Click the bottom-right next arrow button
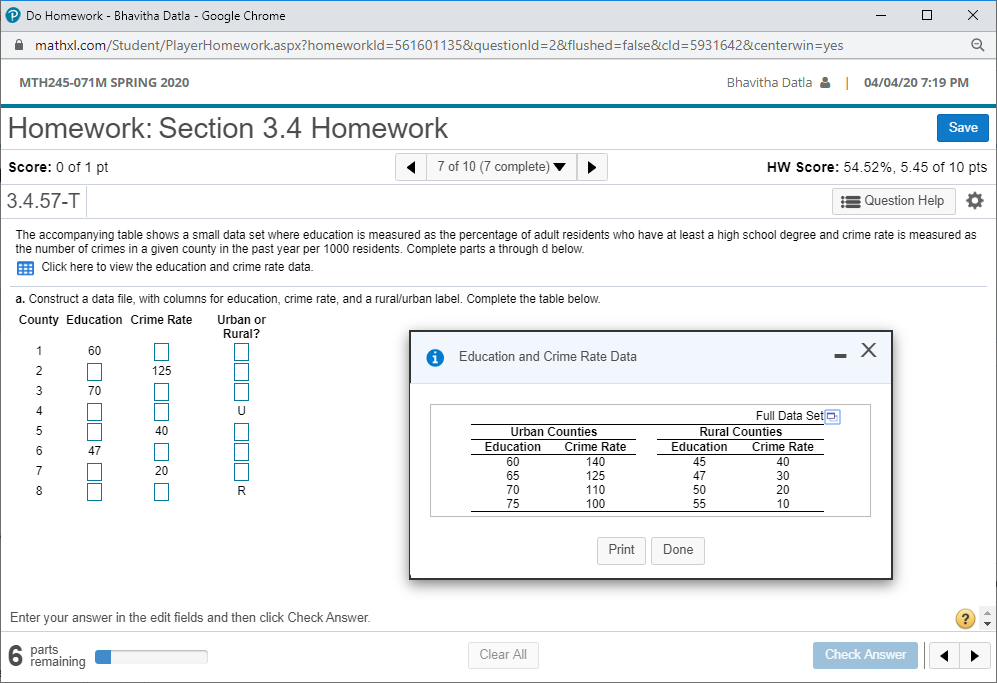 pyautogui.click(x=975, y=656)
